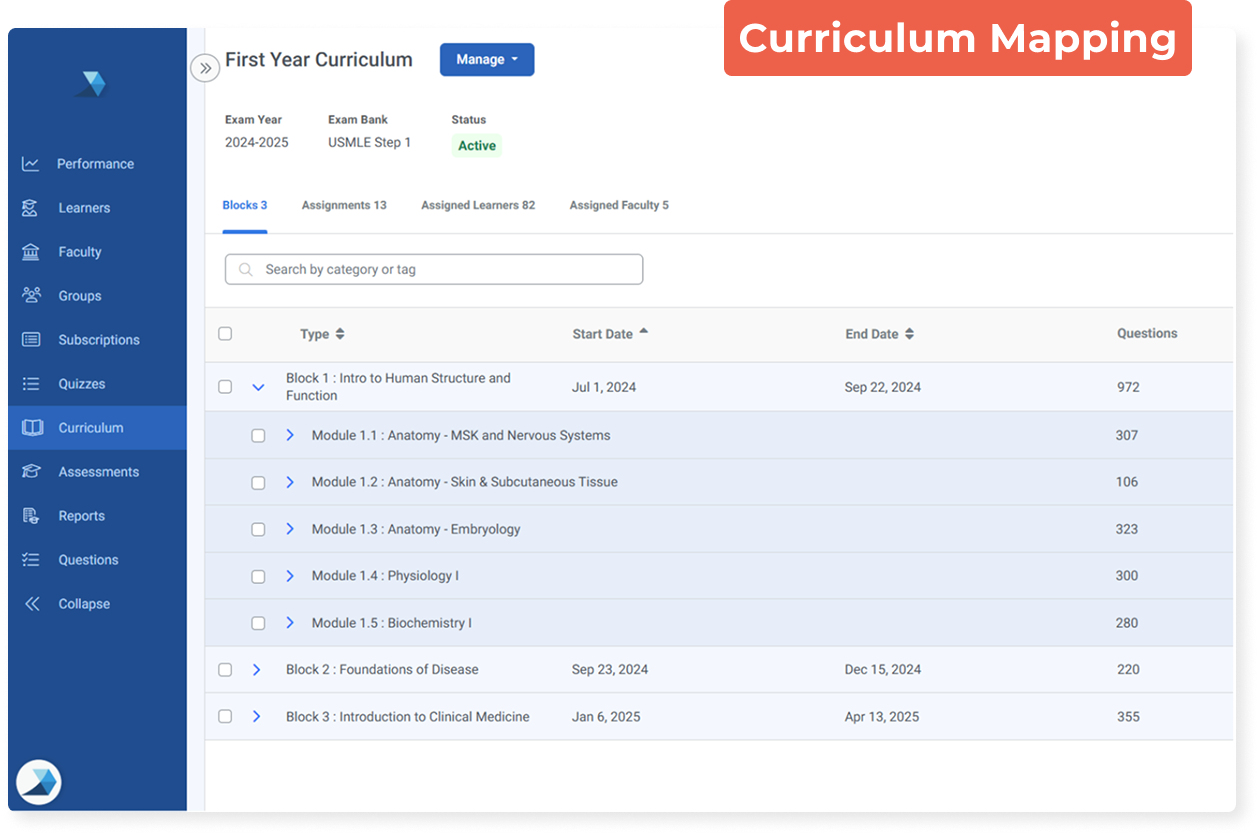Click the search by category or tag field
Viewport: 1260px width, 836px height.
pyautogui.click(x=433, y=269)
